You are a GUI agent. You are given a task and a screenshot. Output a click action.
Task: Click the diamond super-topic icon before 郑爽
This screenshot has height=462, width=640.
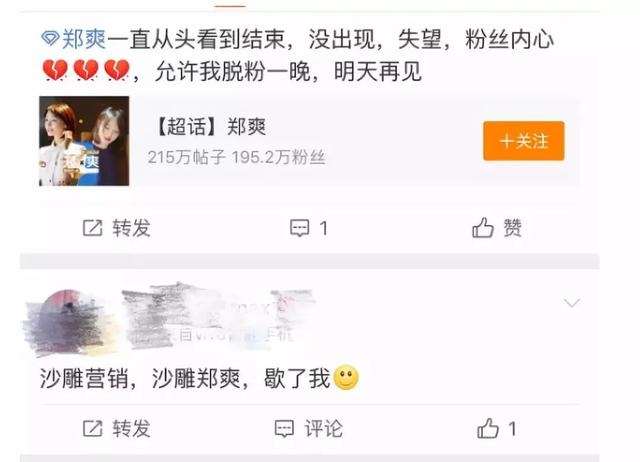pyautogui.click(x=50, y=39)
